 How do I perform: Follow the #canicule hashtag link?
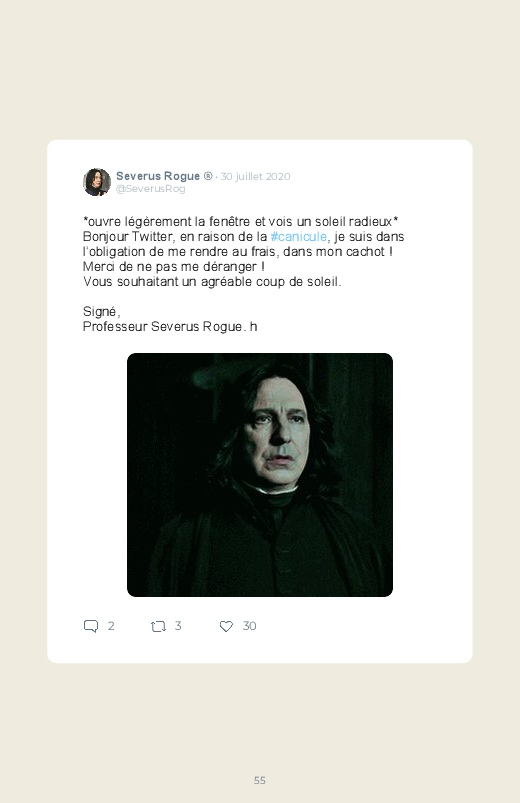point(298,237)
